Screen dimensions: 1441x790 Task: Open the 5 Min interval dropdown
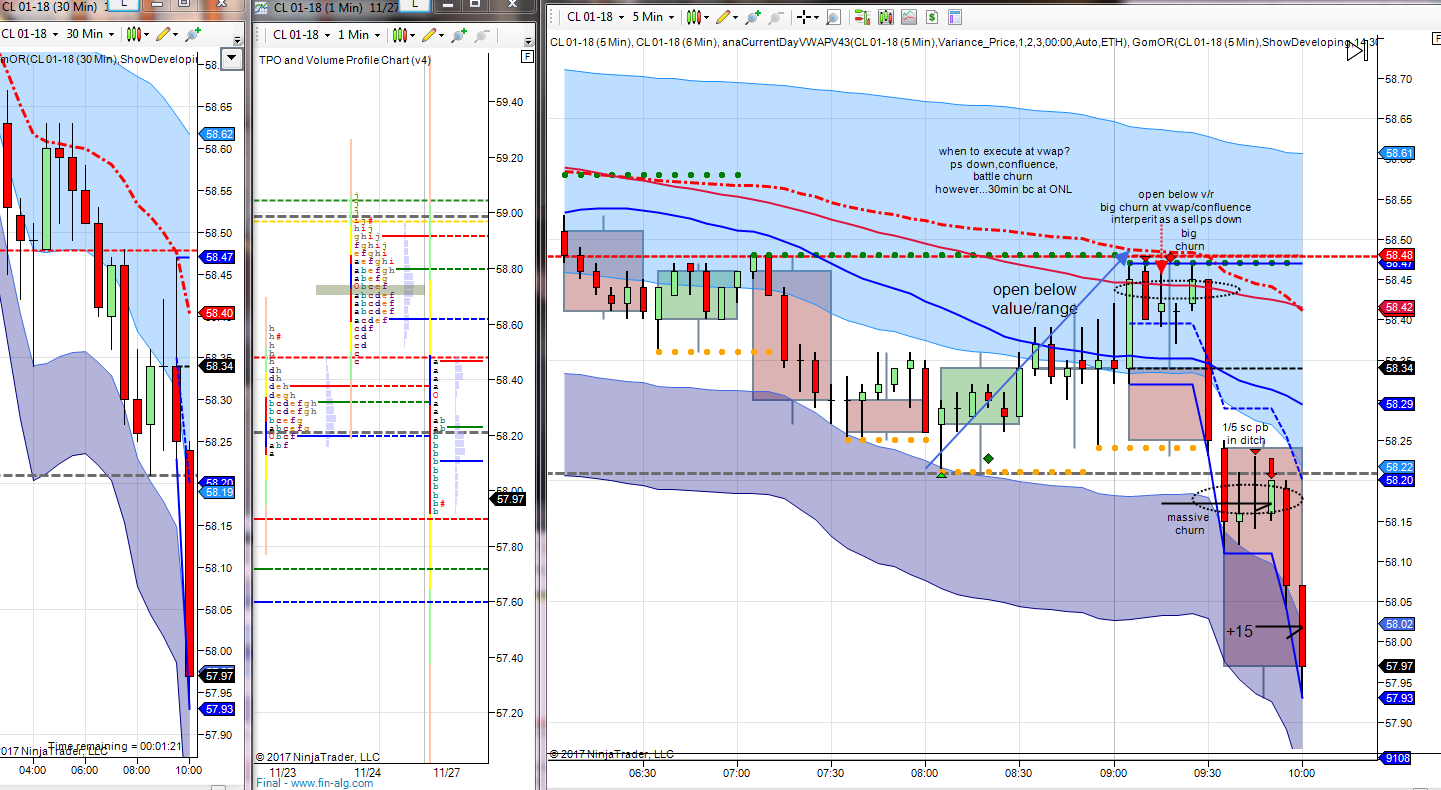point(655,17)
